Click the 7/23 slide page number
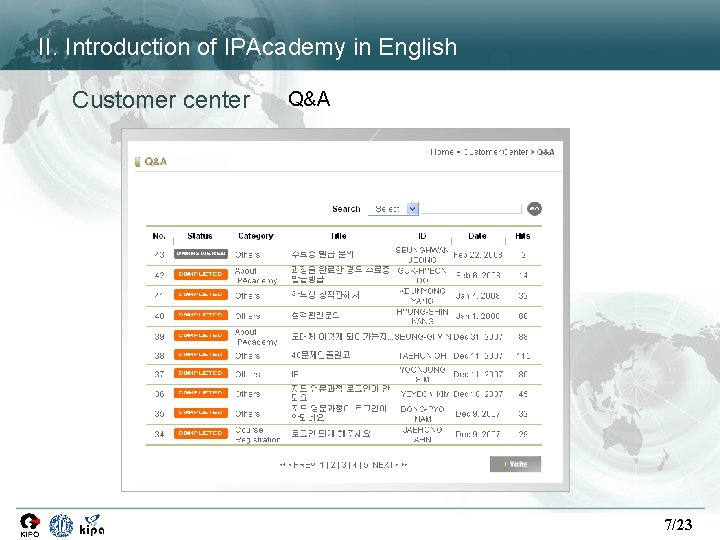The height and width of the screenshot is (540, 720). pos(678,524)
